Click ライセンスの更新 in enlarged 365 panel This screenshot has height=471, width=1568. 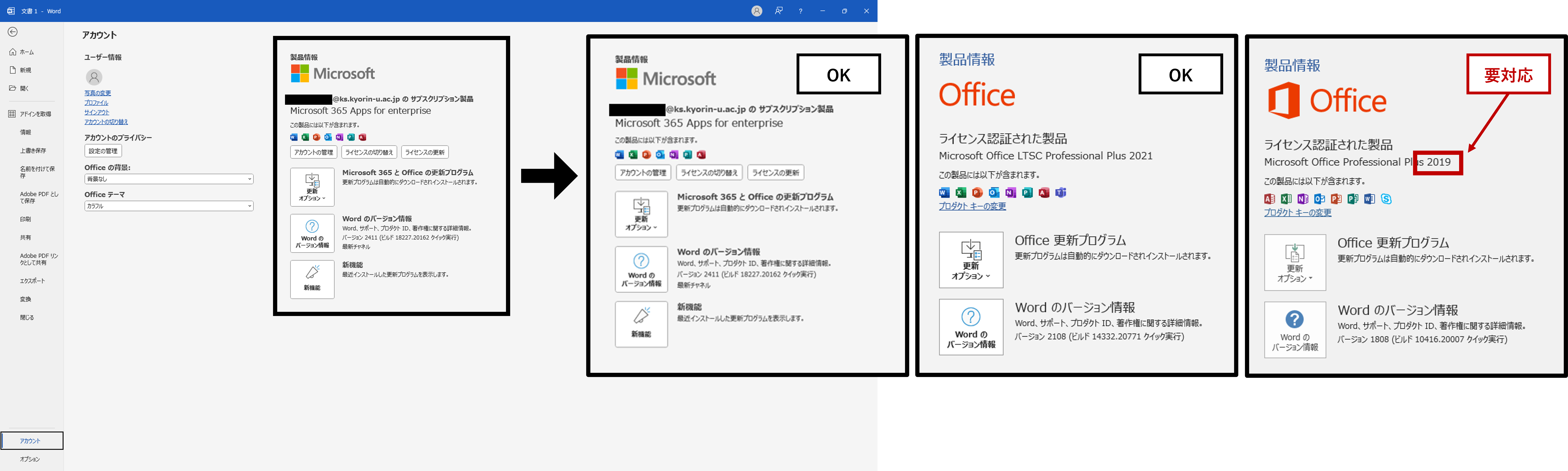pyautogui.click(x=775, y=173)
